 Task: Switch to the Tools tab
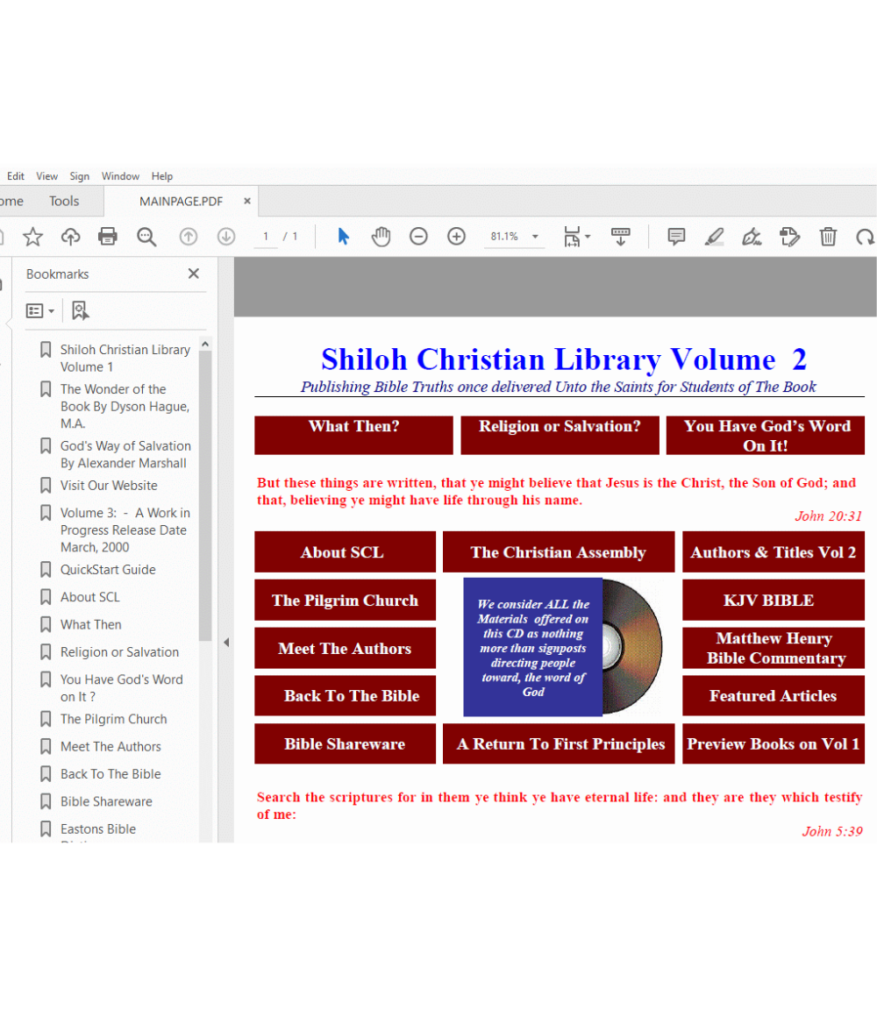pos(64,201)
